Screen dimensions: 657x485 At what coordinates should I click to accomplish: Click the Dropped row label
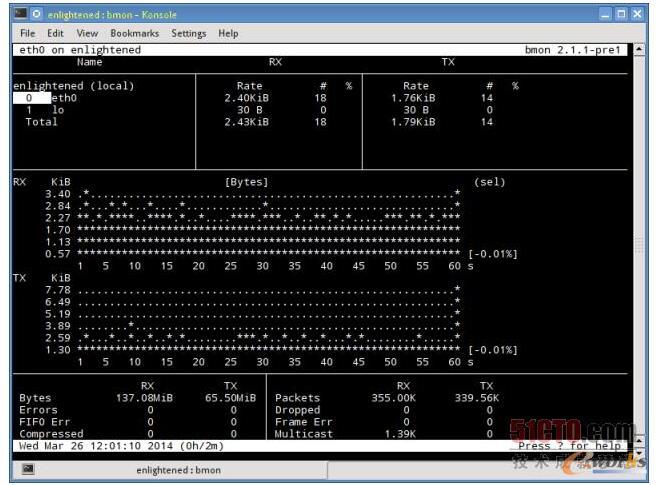click(297, 410)
